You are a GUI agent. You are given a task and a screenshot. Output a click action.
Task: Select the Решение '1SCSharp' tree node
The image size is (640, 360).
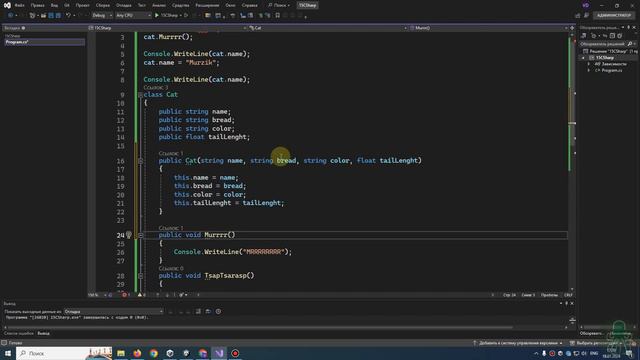coord(610,51)
